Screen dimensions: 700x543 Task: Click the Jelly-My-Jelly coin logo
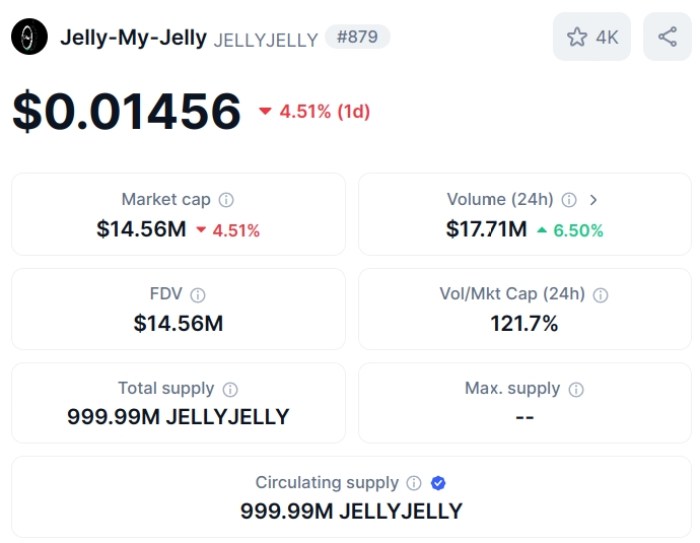tap(29, 37)
